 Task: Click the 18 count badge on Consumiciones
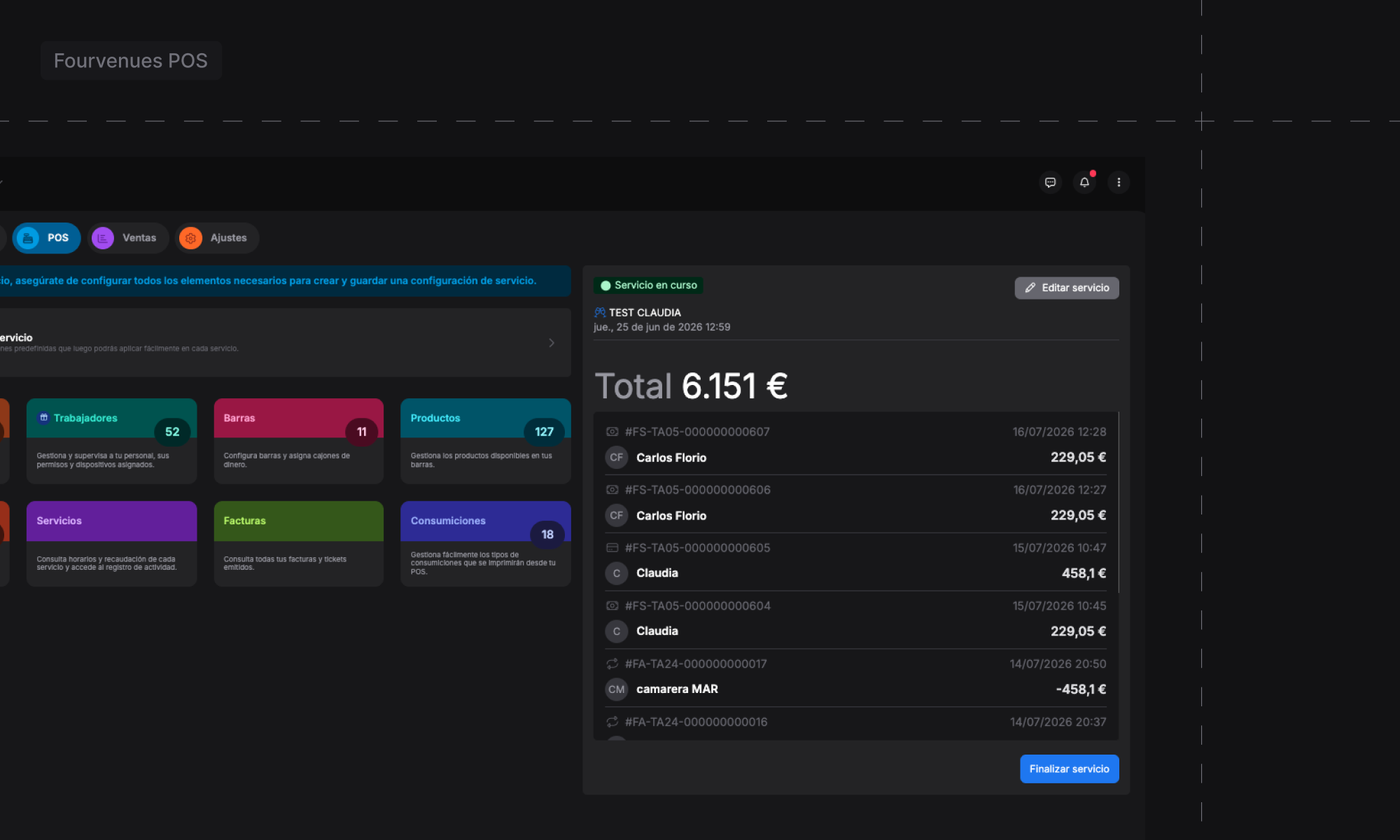coord(547,535)
